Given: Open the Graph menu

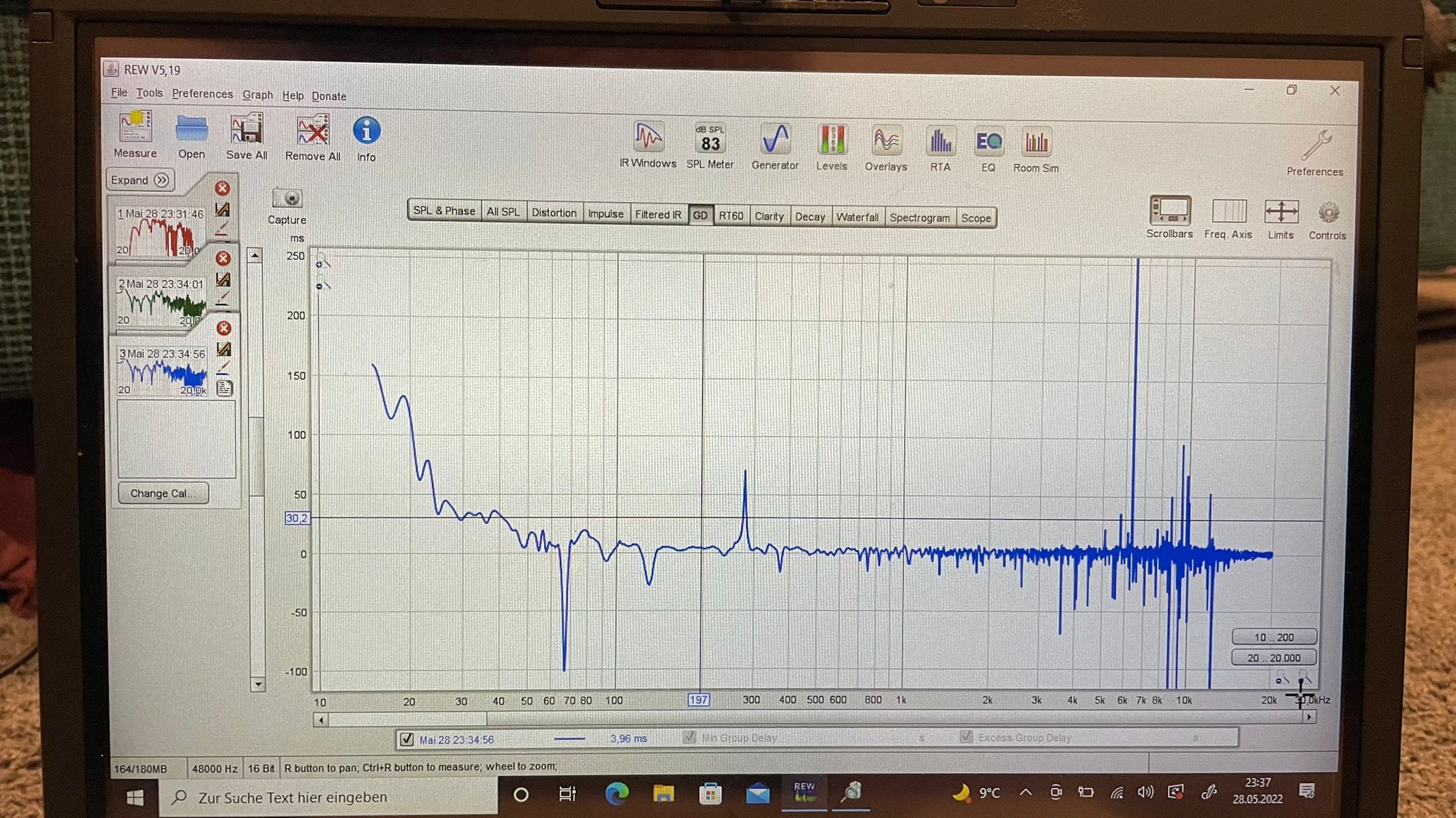Looking at the screenshot, I should point(257,95).
